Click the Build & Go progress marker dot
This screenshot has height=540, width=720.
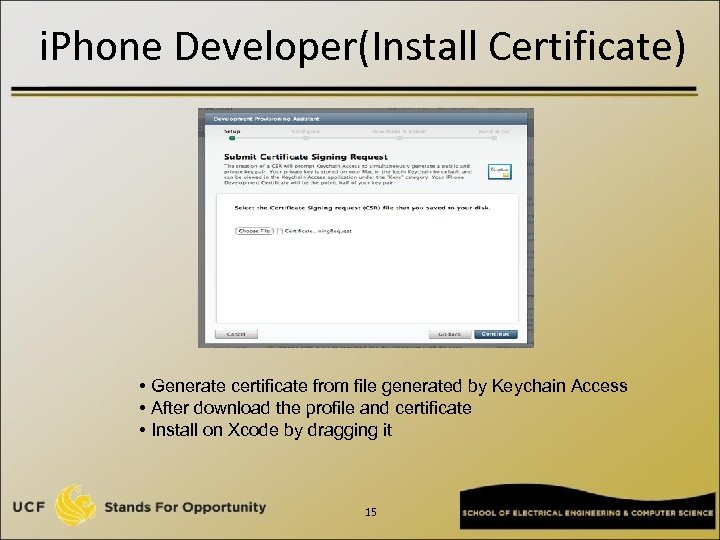pos(494,138)
